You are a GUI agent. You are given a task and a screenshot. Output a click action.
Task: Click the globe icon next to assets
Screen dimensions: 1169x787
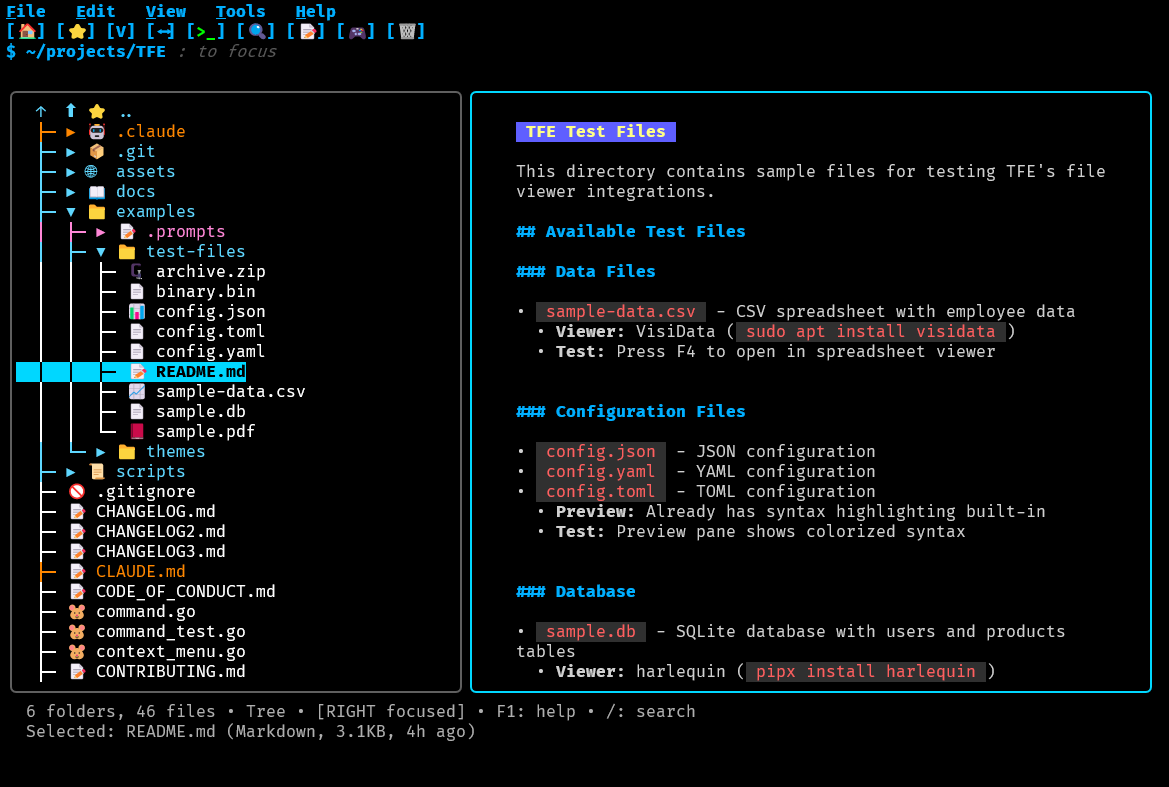coord(90,171)
